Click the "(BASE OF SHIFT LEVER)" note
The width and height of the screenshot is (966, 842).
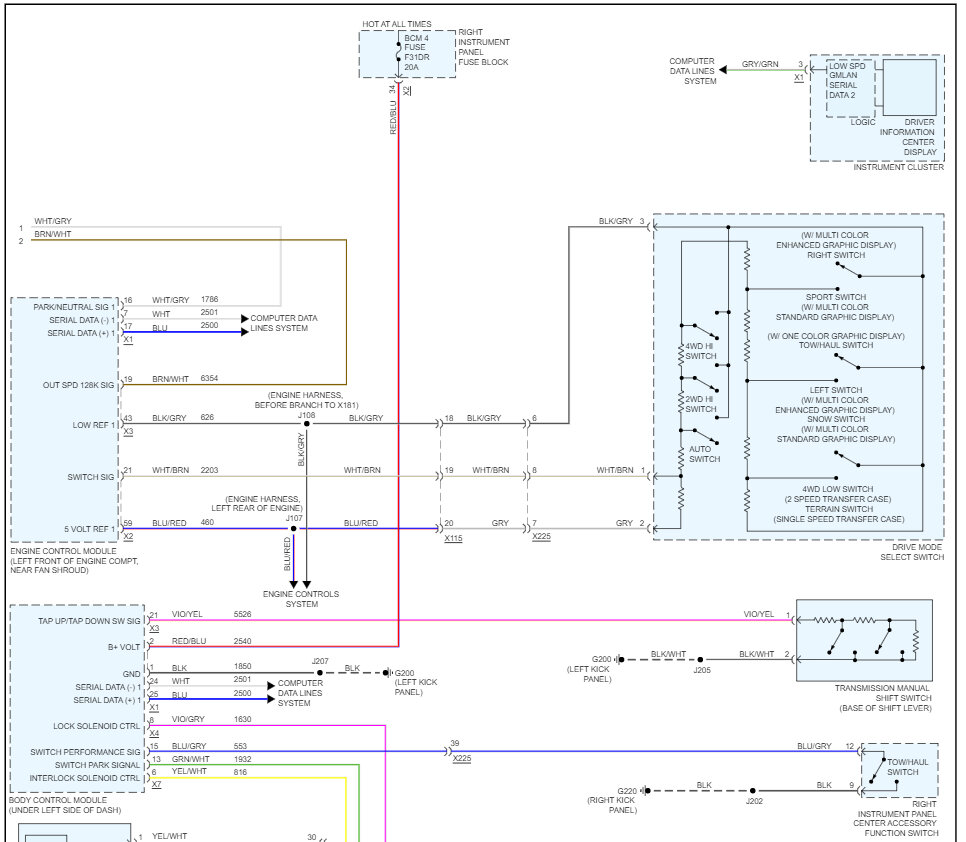[x=885, y=708]
